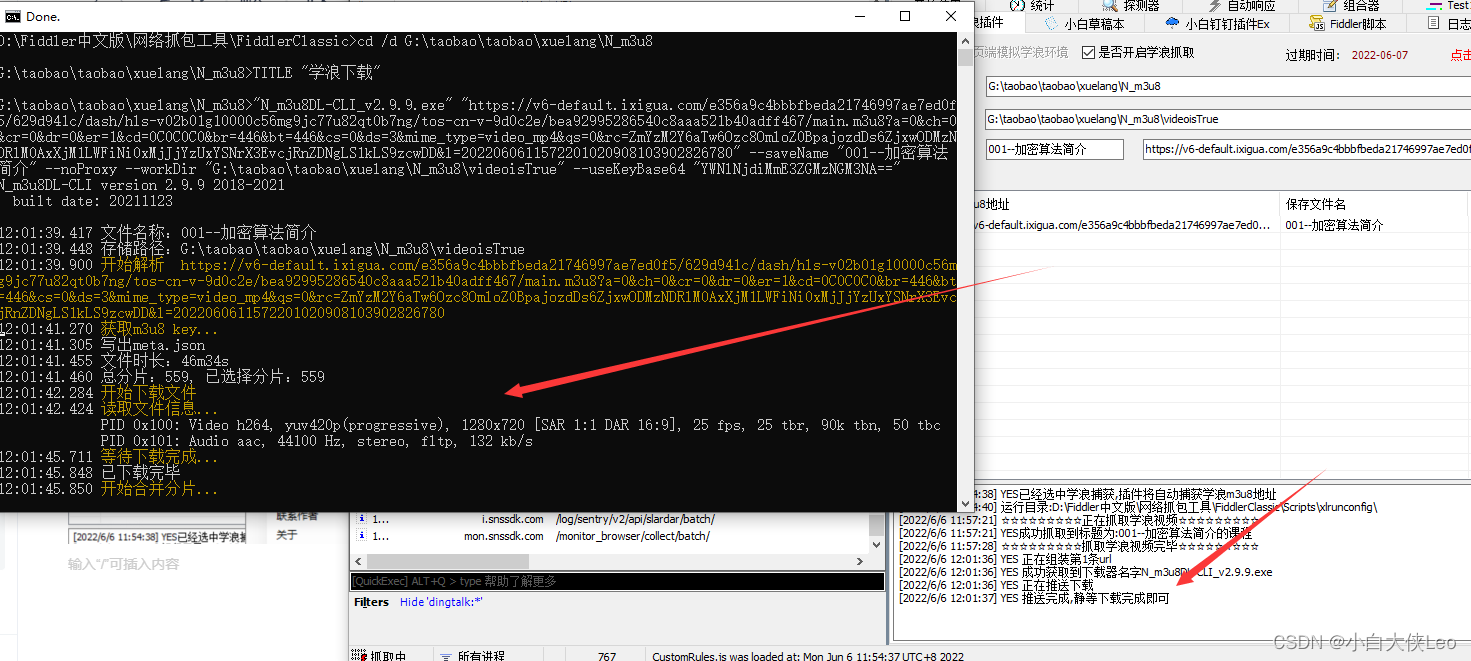The image size is (1471, 661).
Task: Click the 小白草稿本 tab icon
Action: pos(1051,24)
